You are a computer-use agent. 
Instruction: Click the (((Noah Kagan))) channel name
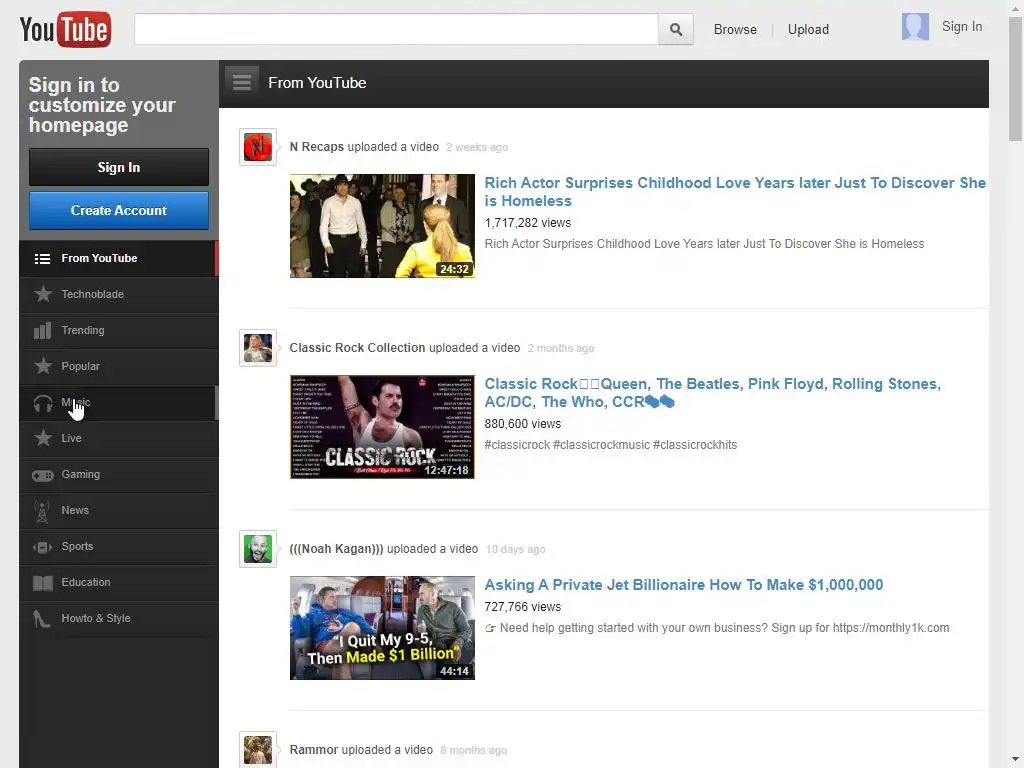(336, 549)
